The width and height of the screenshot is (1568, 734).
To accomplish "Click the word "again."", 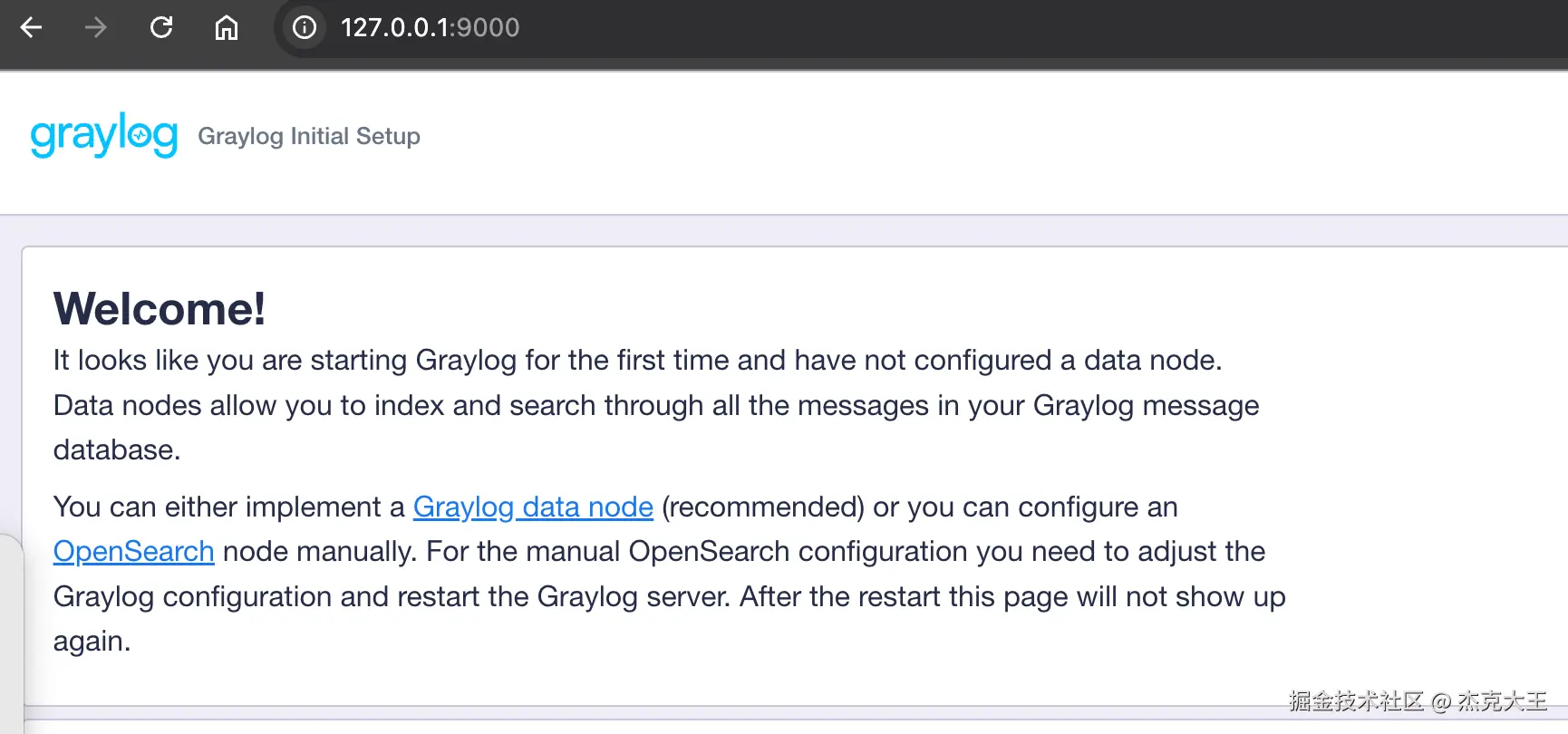I will click(92, 642).
